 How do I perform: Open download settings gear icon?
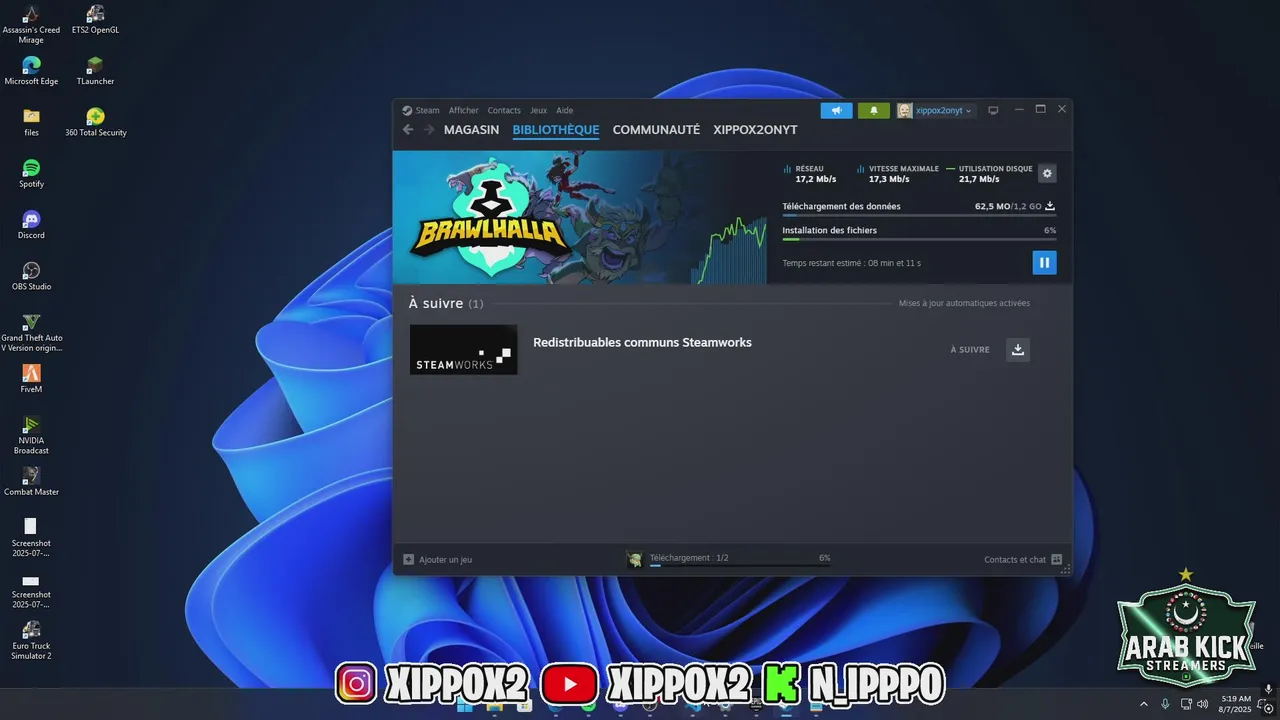pyautogui.click(x=1047, y=173)
